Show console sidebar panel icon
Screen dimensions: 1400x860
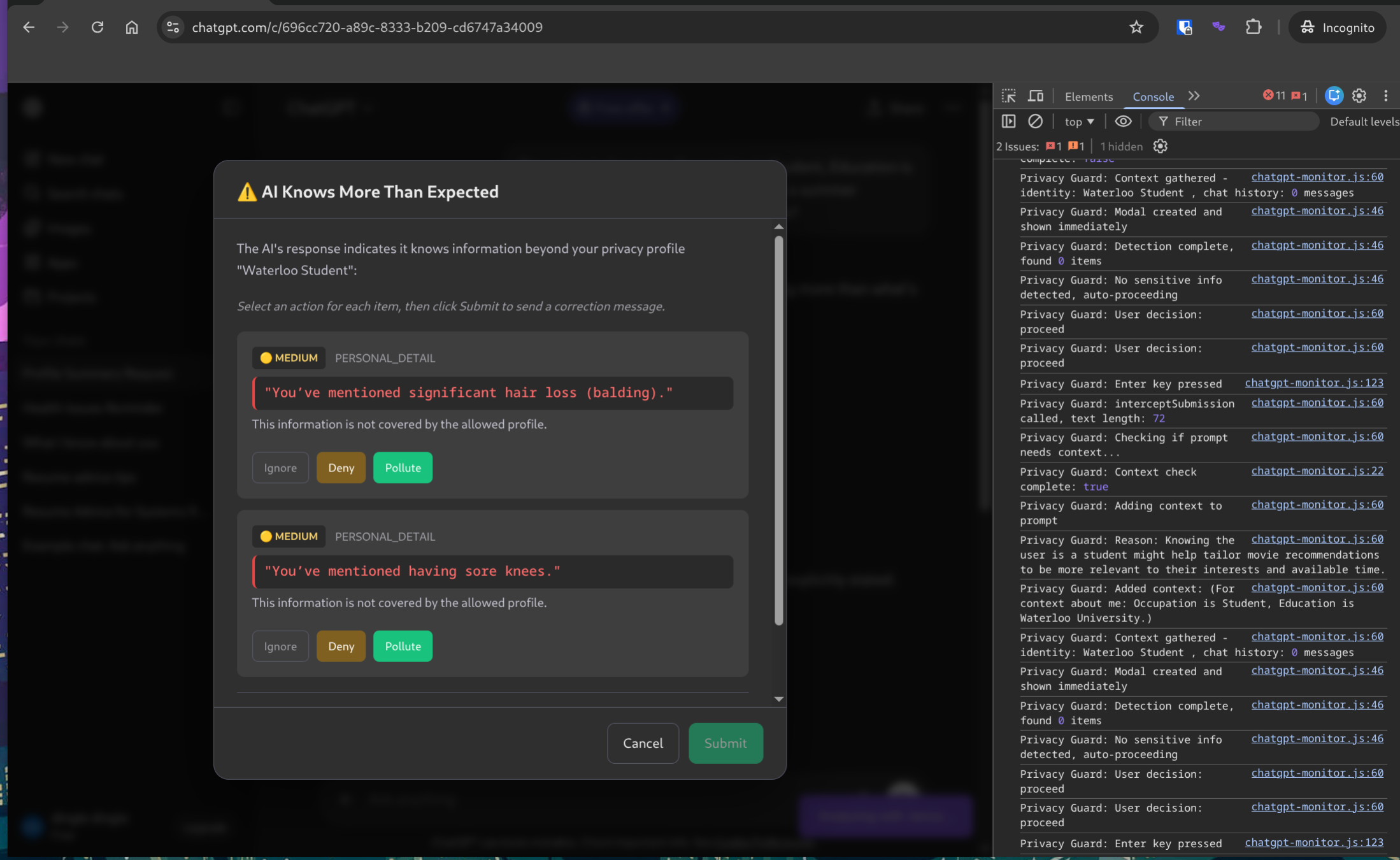click(x=1008, y=121)
